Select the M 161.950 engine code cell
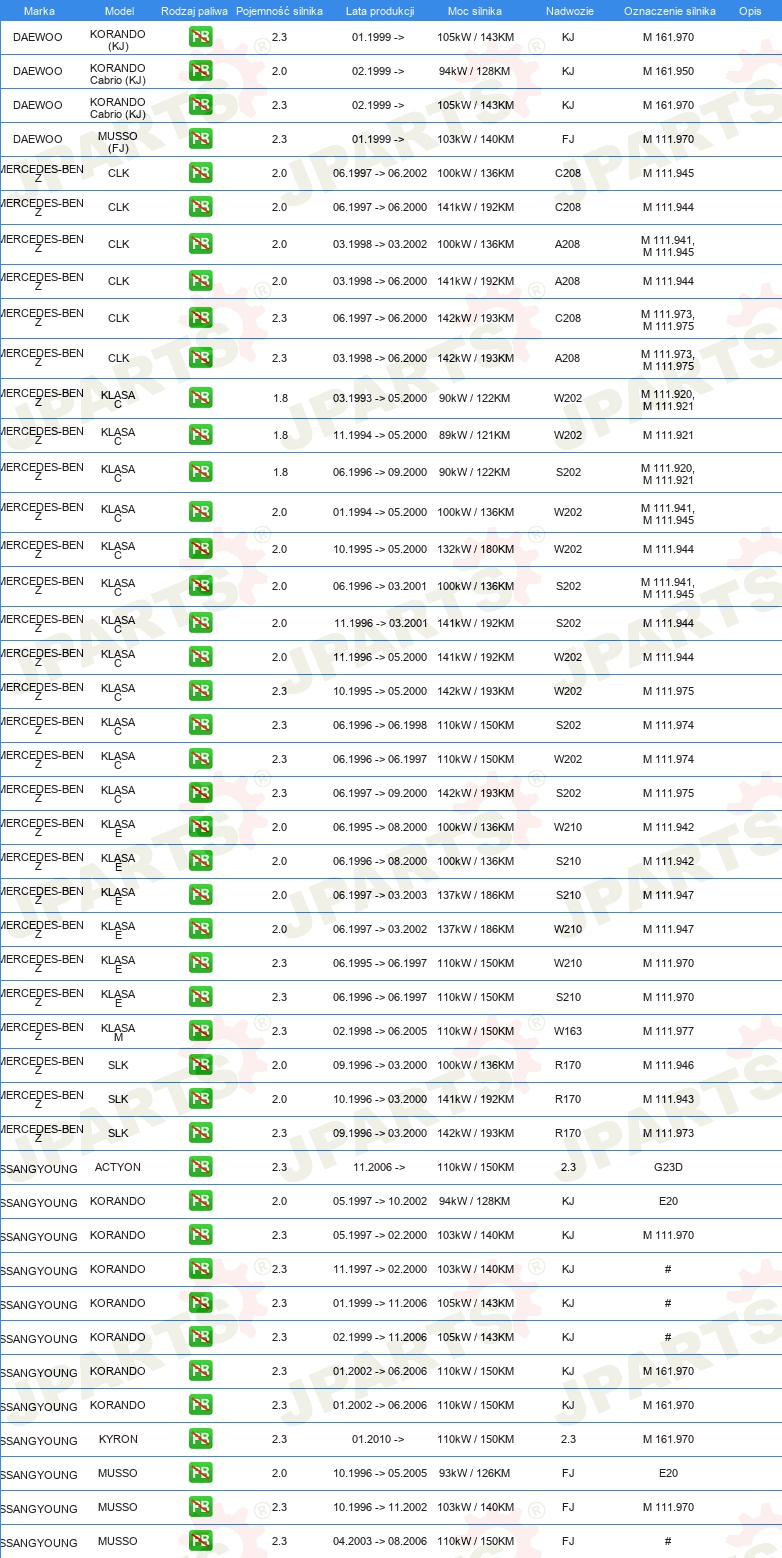782x1558 pixels. tap(668, 71)
